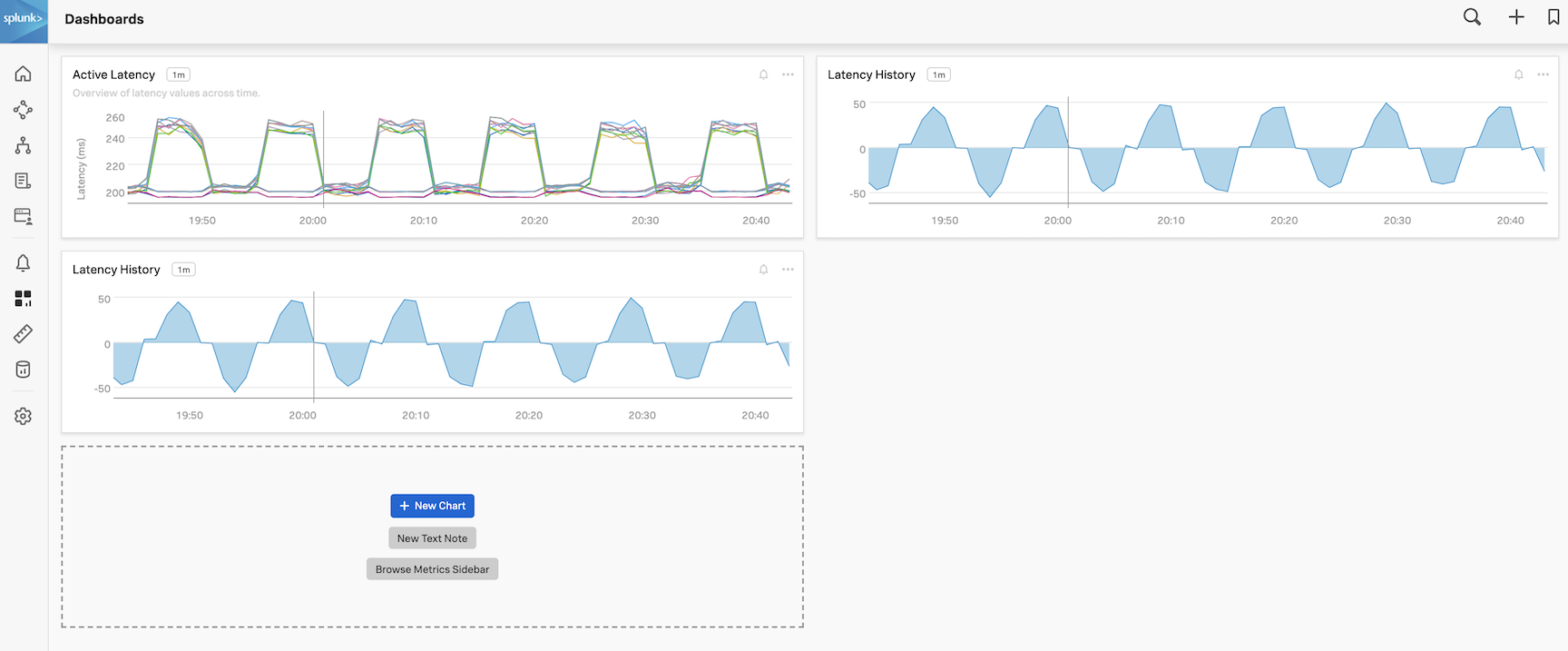Open more options menu on Active Latency chart
Viewport: 1568px width, 651px height.
point(788,74)
